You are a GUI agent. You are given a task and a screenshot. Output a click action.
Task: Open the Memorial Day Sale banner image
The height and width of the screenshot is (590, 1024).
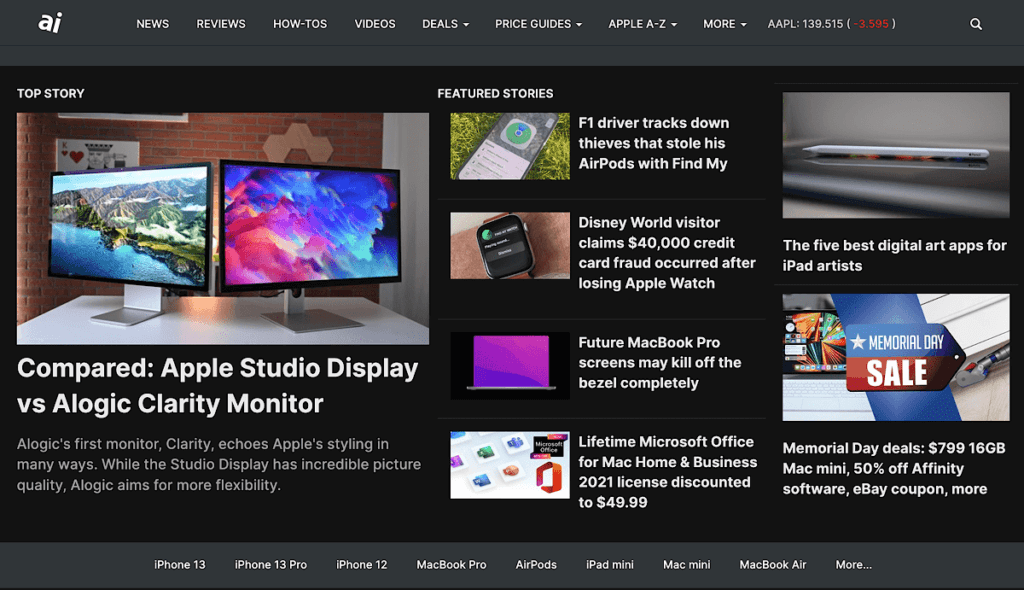click(895, 357)
